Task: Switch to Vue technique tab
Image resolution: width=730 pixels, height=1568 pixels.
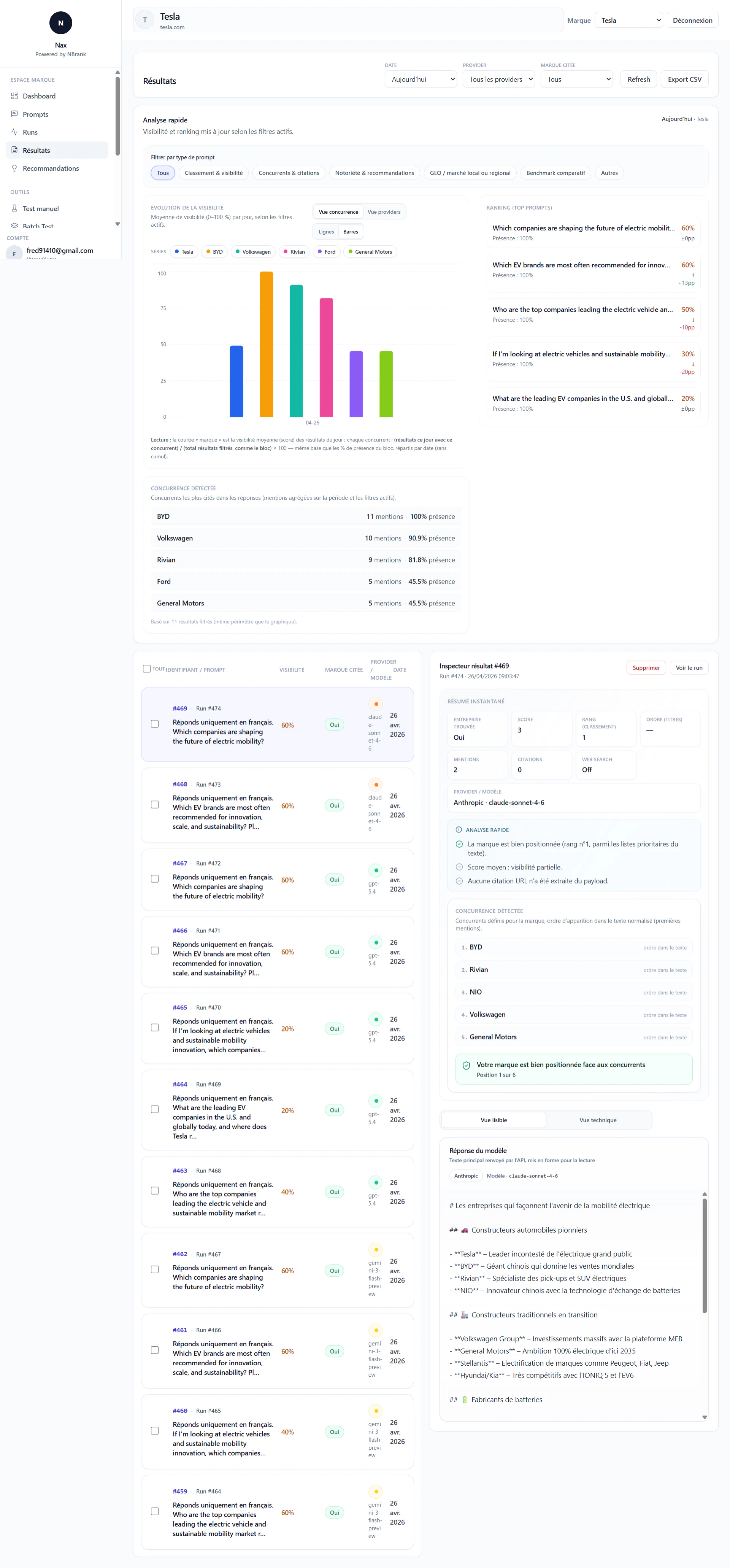Action: click(x=597, y=1120)
